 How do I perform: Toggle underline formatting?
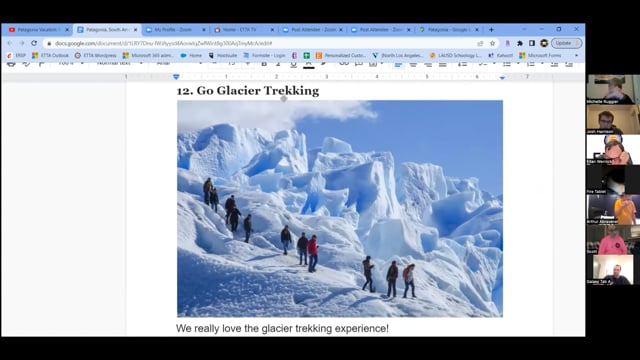[293, 64]
